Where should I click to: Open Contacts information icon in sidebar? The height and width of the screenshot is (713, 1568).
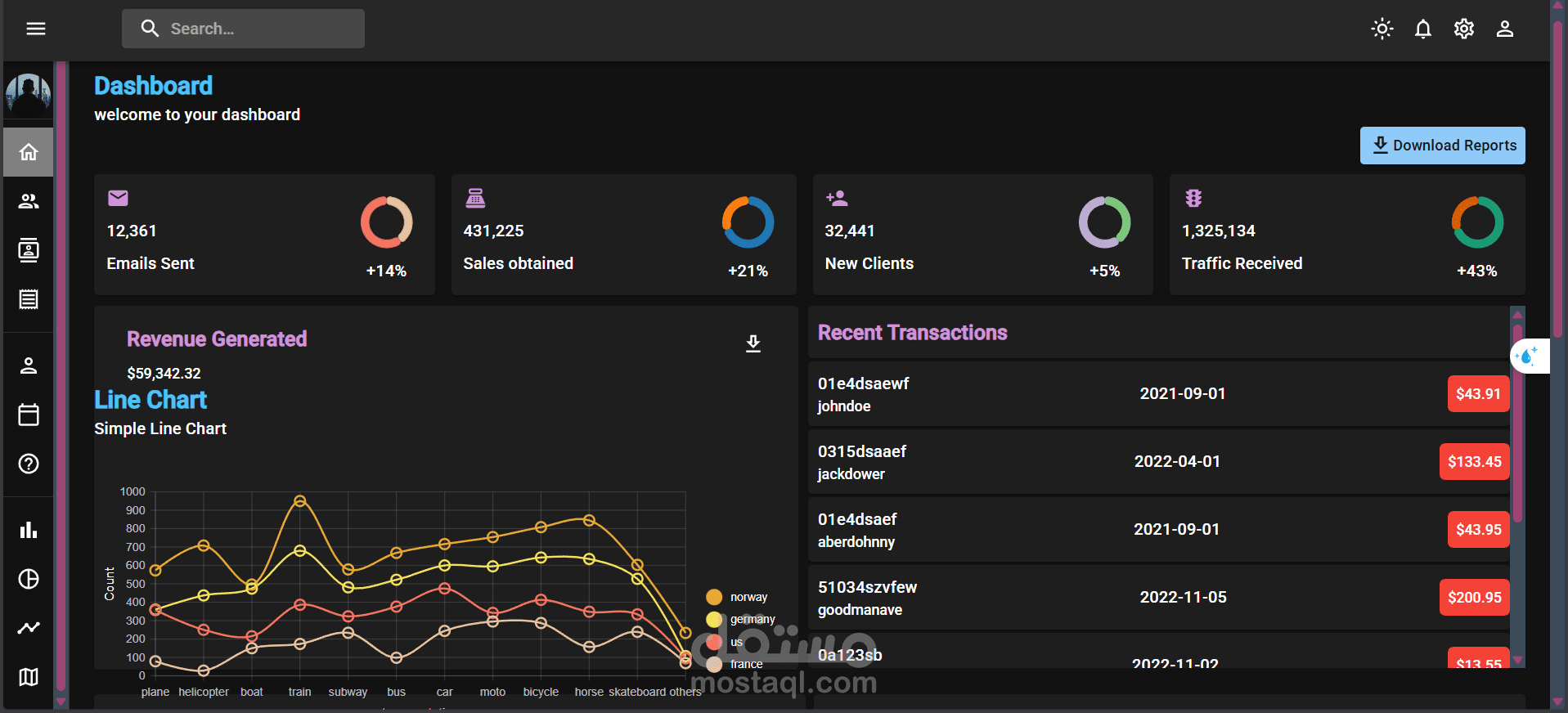point(29,250)
